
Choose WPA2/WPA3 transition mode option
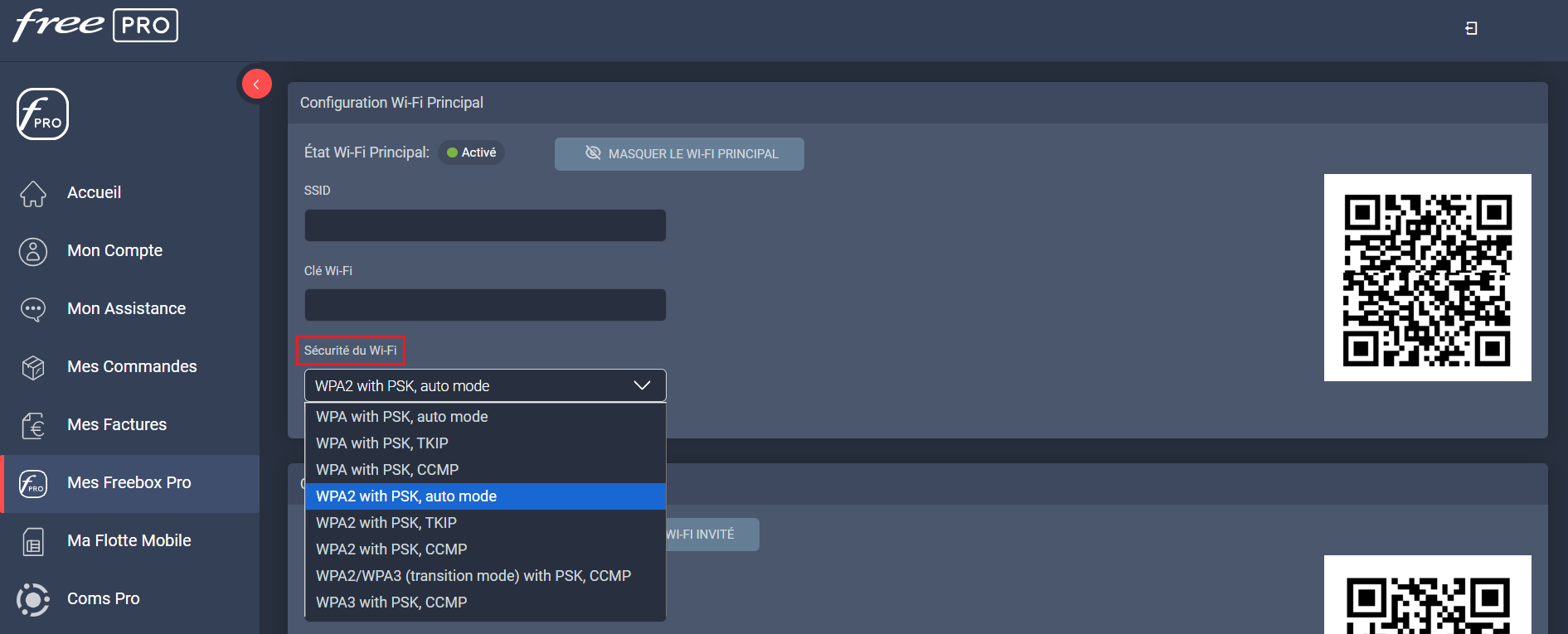(473, 576)
